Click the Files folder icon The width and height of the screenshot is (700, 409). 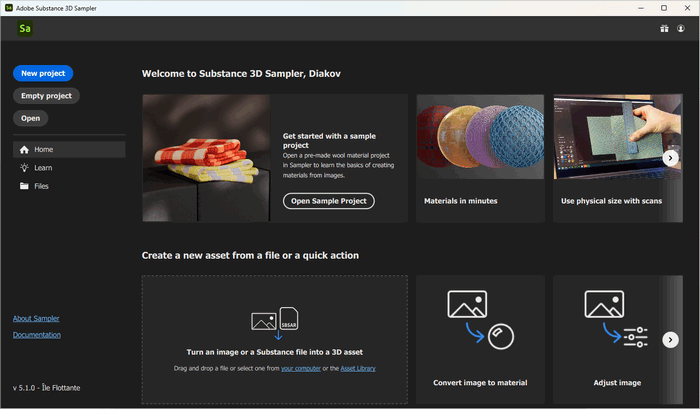pyautogui.click(x=24, y=186)
